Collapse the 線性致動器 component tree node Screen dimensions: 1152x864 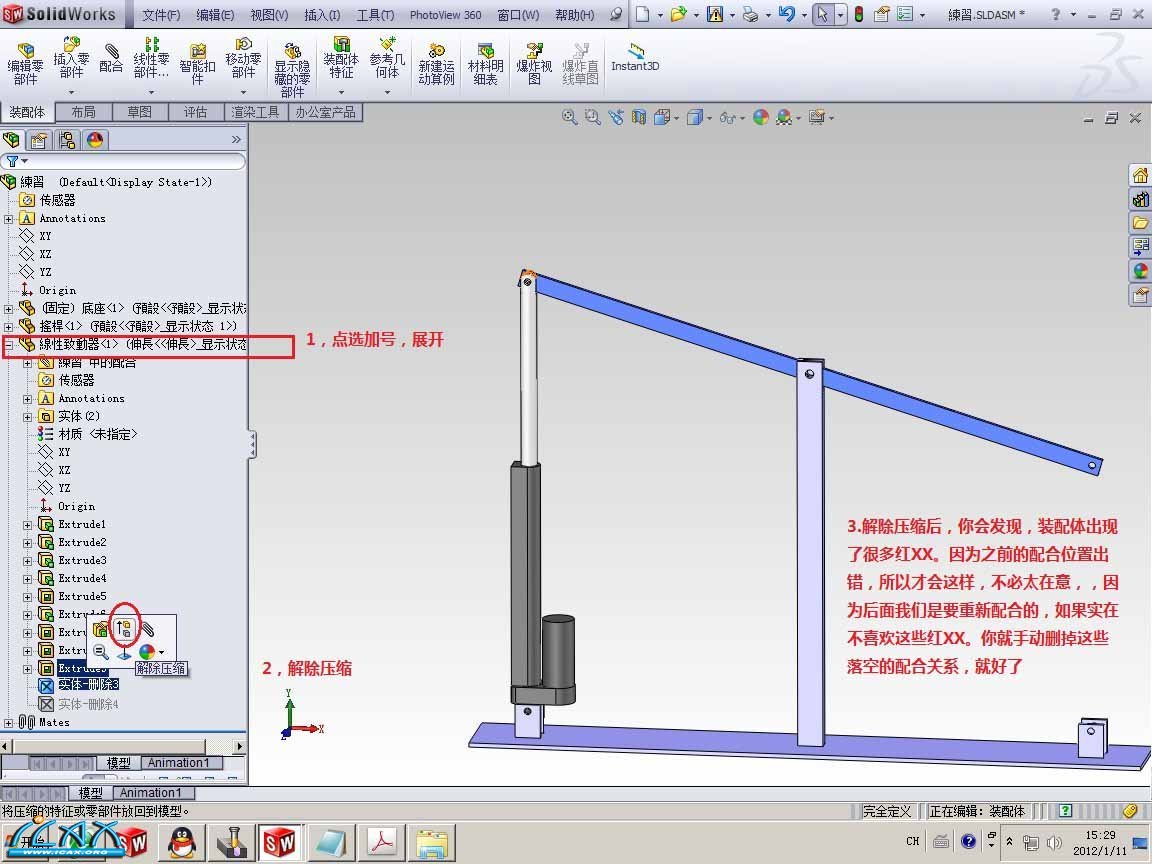click(9, 345)
